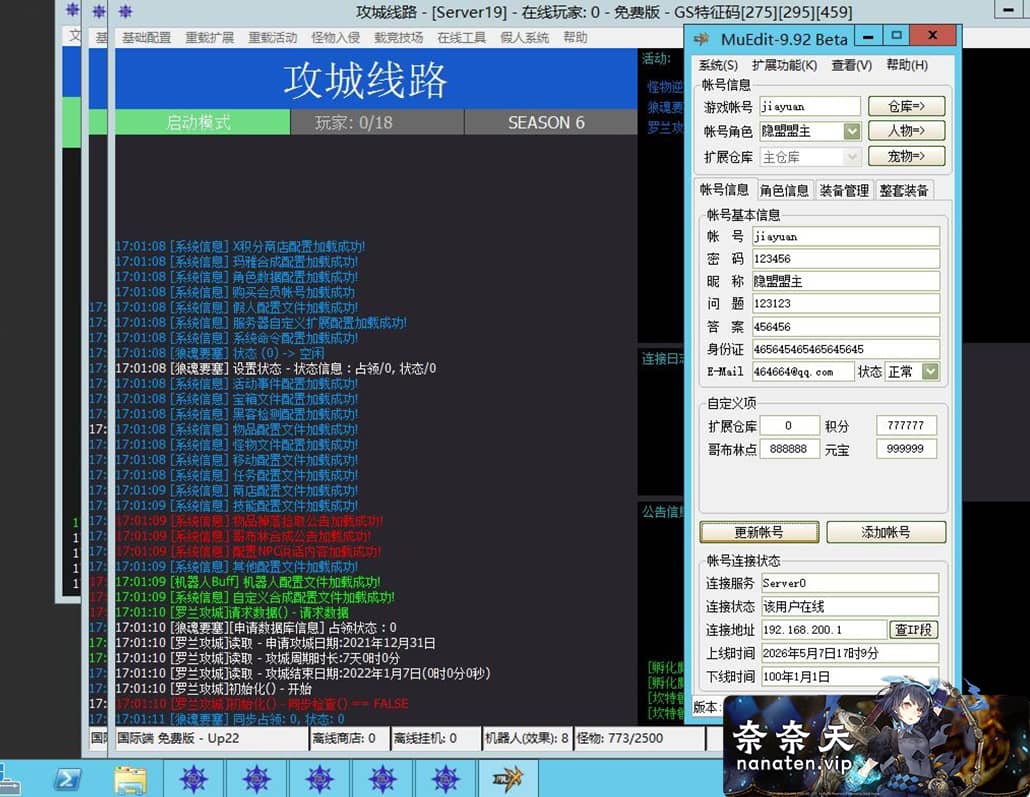Click log line [罗兰攻城]初始化() - 开始
This screenshot has width=1030, height=797.
213,689
